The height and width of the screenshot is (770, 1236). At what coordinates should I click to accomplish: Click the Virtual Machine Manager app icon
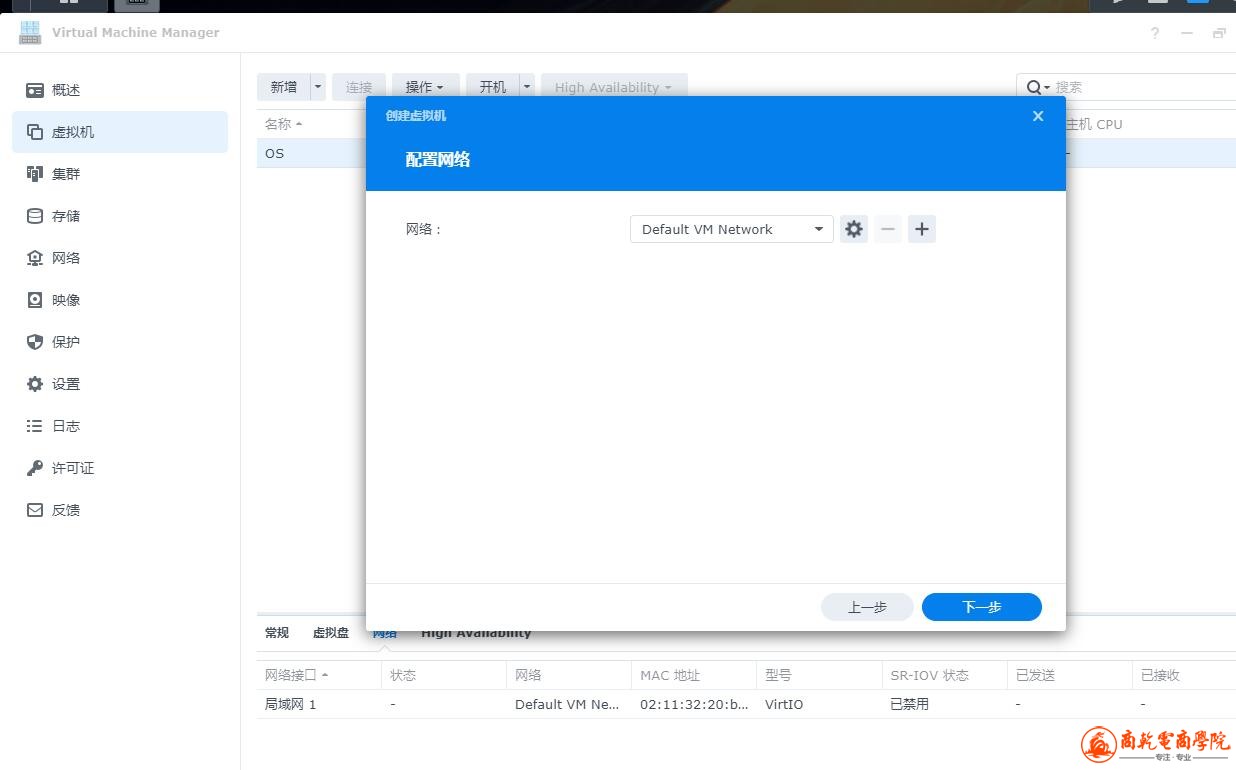[x=30, y=32]
